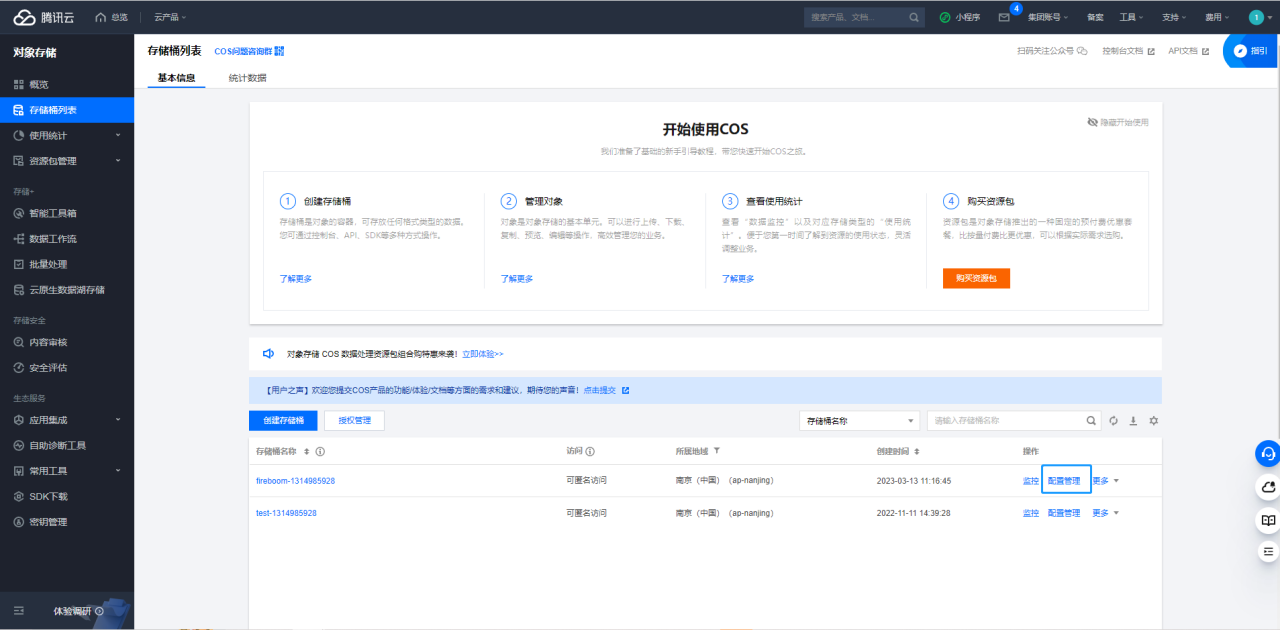Click the filter icon on 所属地域 column
Viewport: 1280px width, 630px height.
click(x=717, y=452)
